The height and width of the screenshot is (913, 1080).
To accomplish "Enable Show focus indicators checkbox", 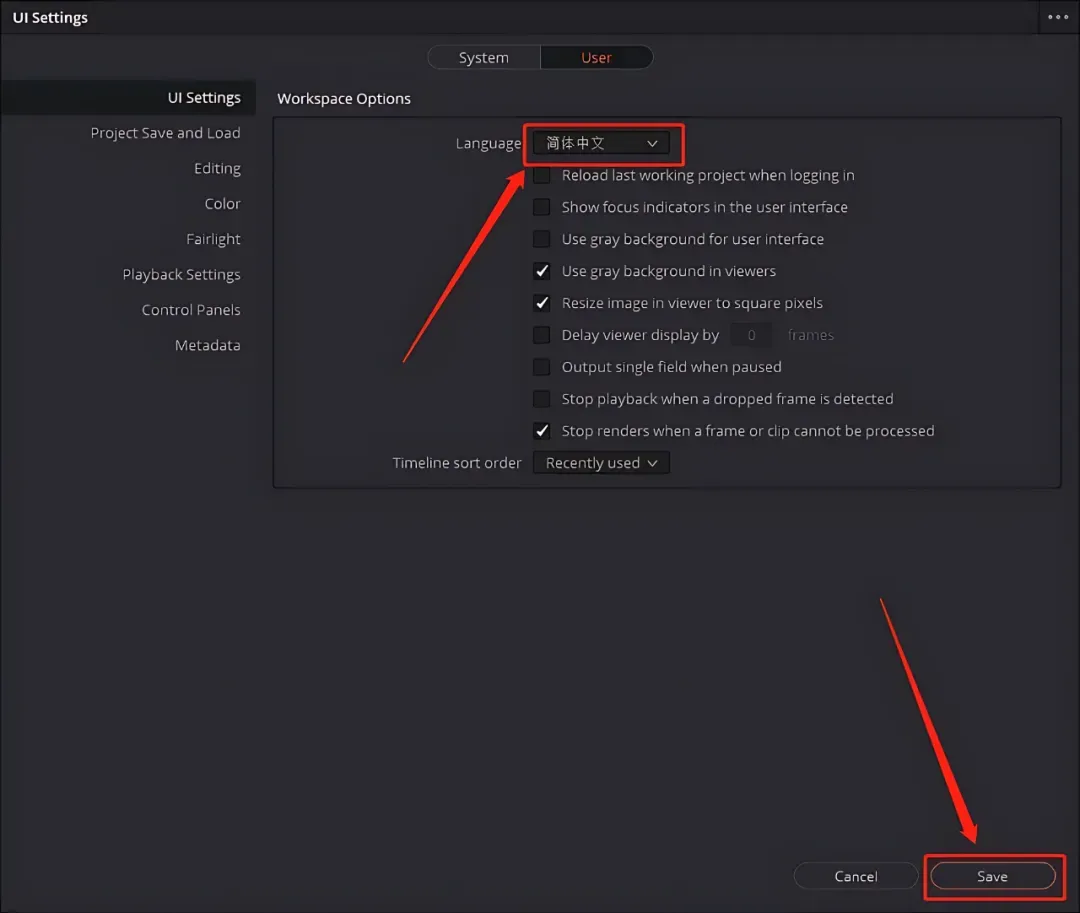I will click(542, 207).
